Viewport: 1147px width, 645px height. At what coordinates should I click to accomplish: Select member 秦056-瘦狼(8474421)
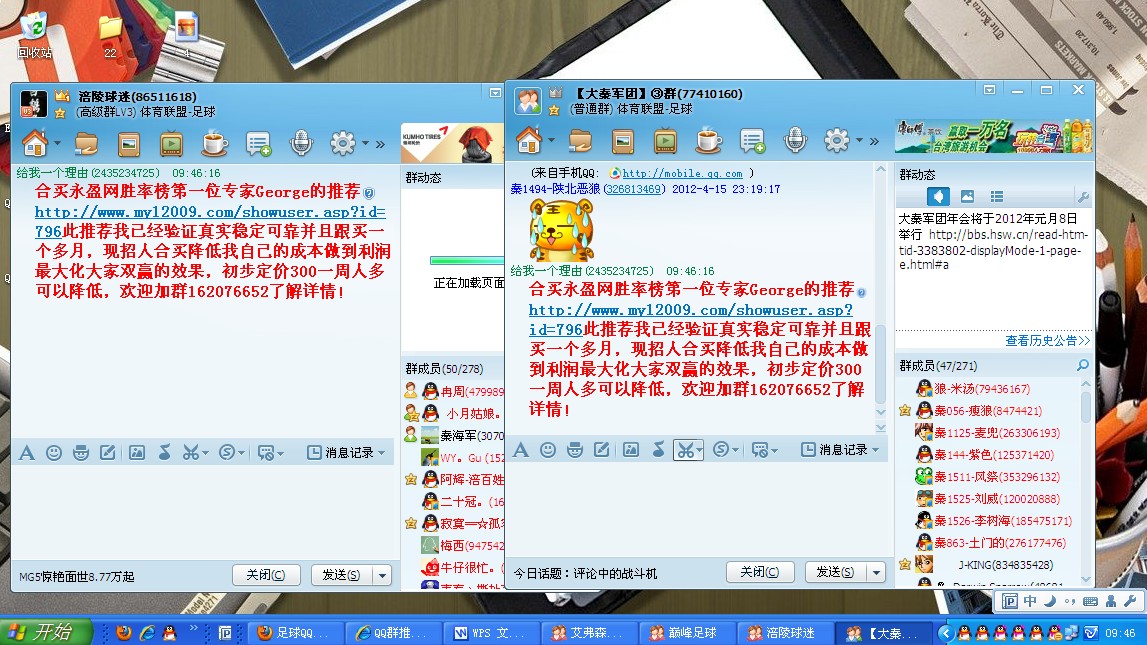(988, 411)
